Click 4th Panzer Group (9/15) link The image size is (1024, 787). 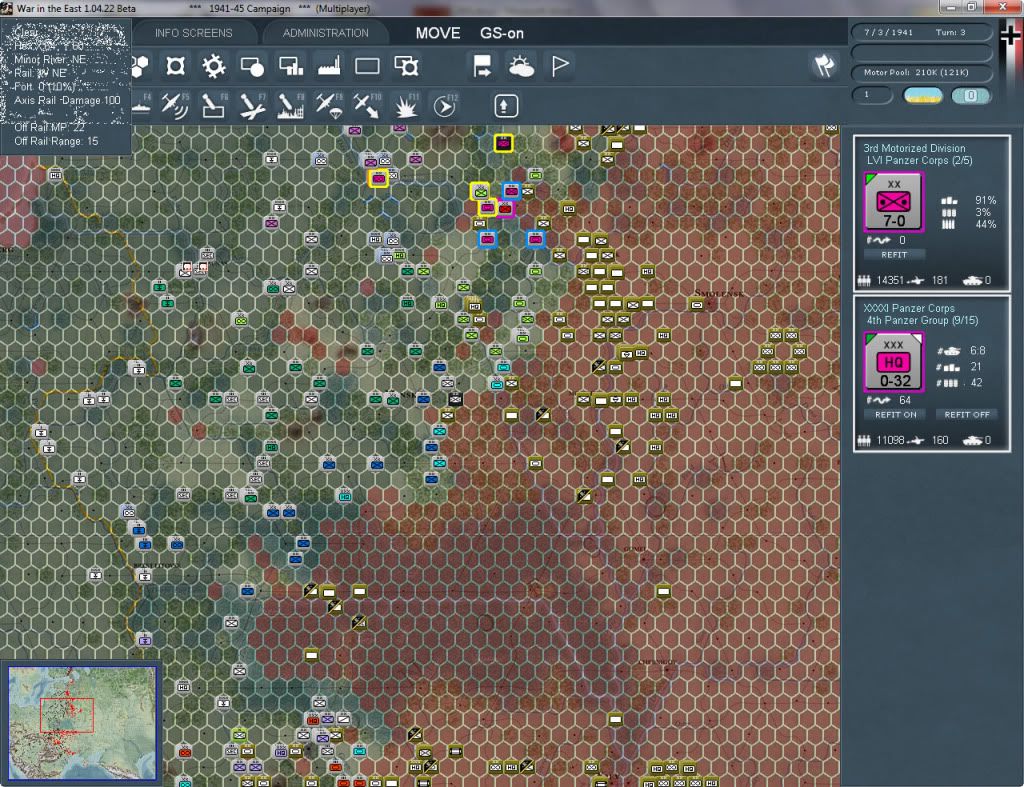[922, 321]
